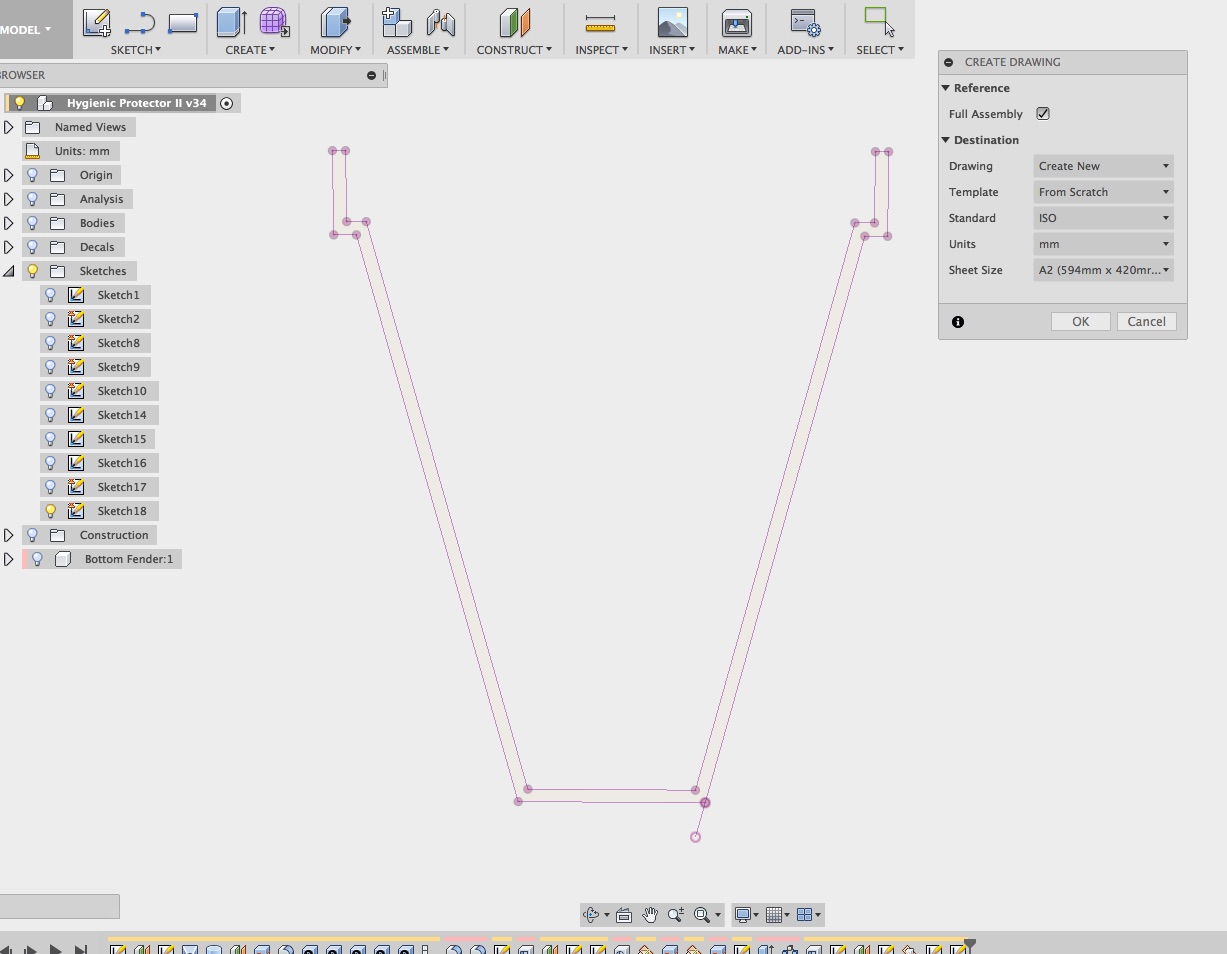Click the info icon in Create Drawing dialog
This screenshot has width=1227, height=954.
957,322
